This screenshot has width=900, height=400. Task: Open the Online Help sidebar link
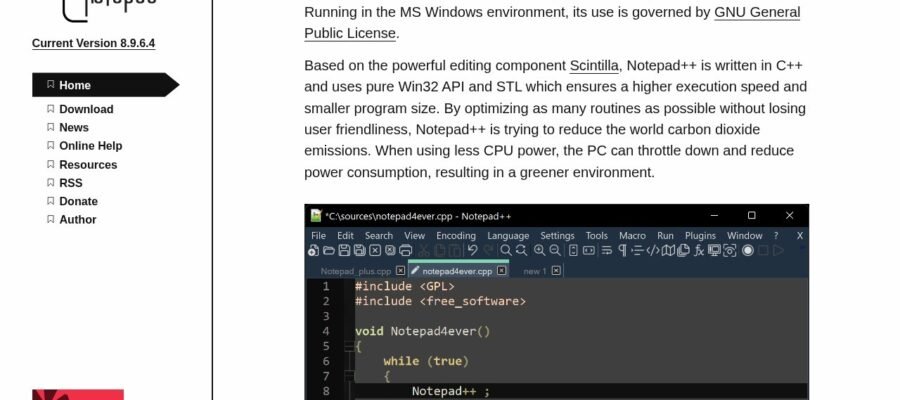coord(91,146)
